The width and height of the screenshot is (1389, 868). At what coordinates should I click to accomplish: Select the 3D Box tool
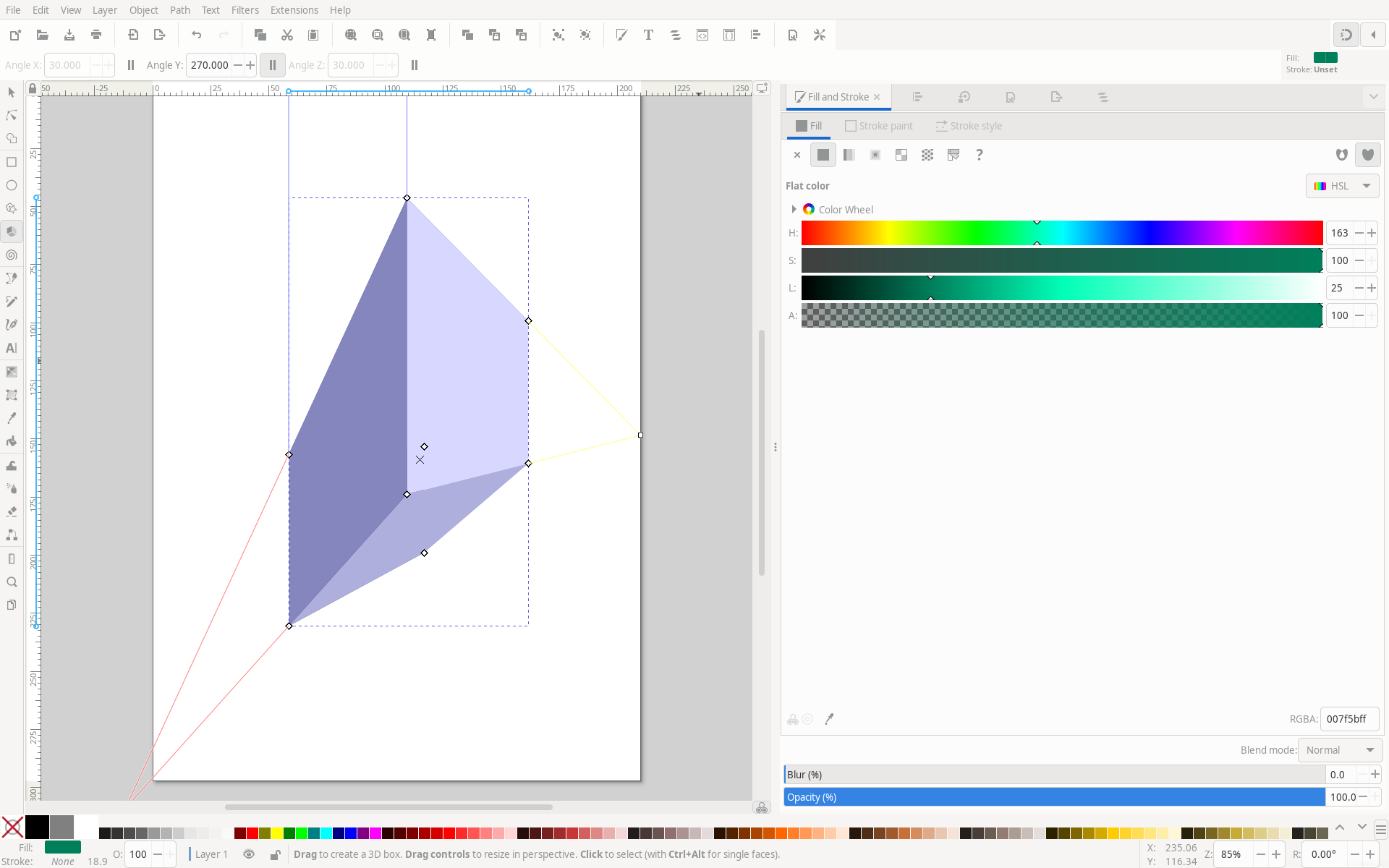coord(12,232)
